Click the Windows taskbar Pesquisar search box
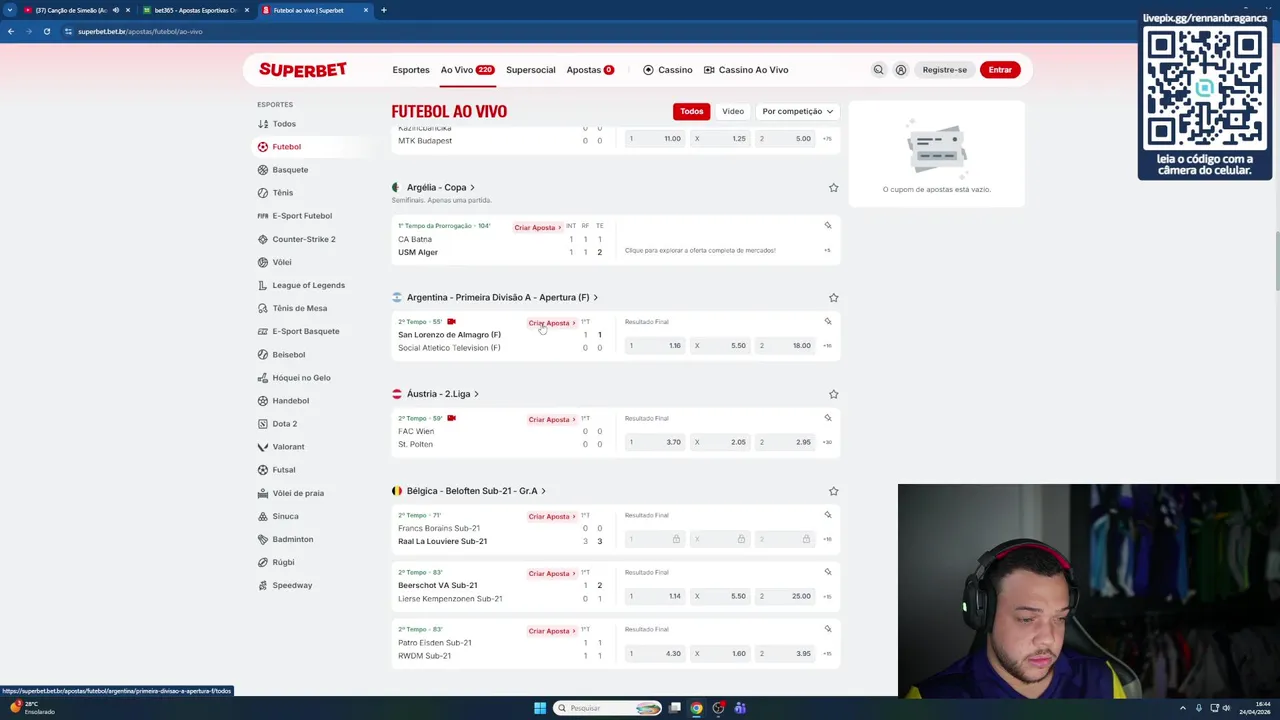The width and height of the screenshot is (1280, 720). 608,708
